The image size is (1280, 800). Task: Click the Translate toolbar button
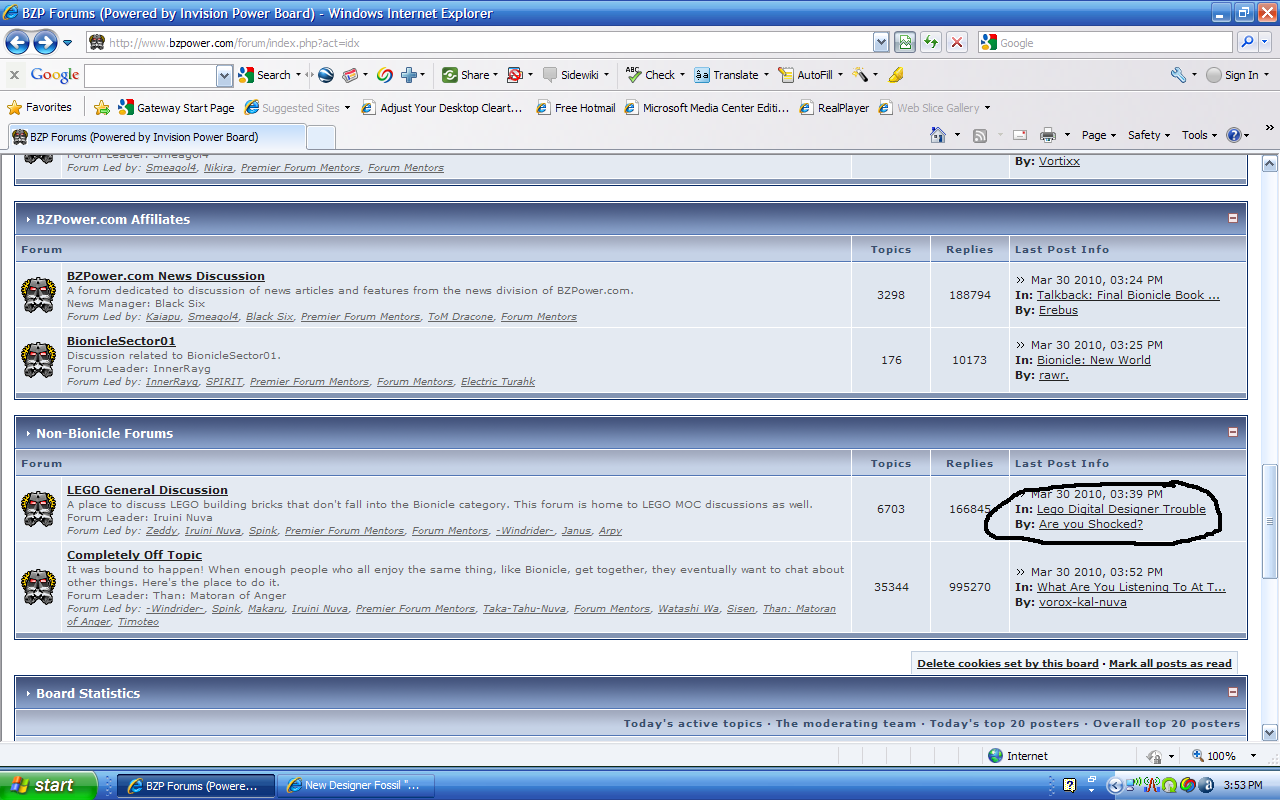[727, 75]
